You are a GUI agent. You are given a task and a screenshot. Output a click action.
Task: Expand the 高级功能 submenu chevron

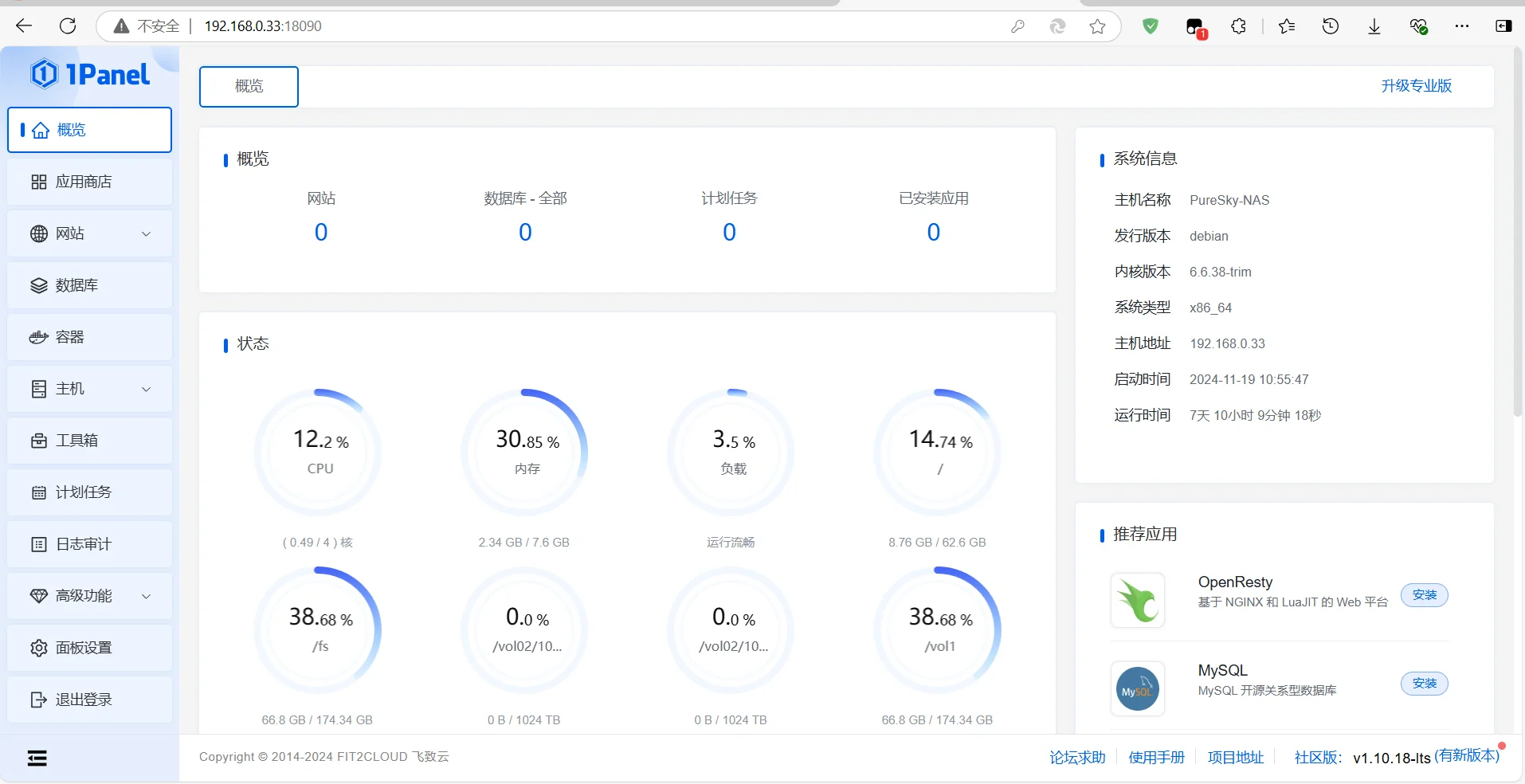tap(146, 597)
